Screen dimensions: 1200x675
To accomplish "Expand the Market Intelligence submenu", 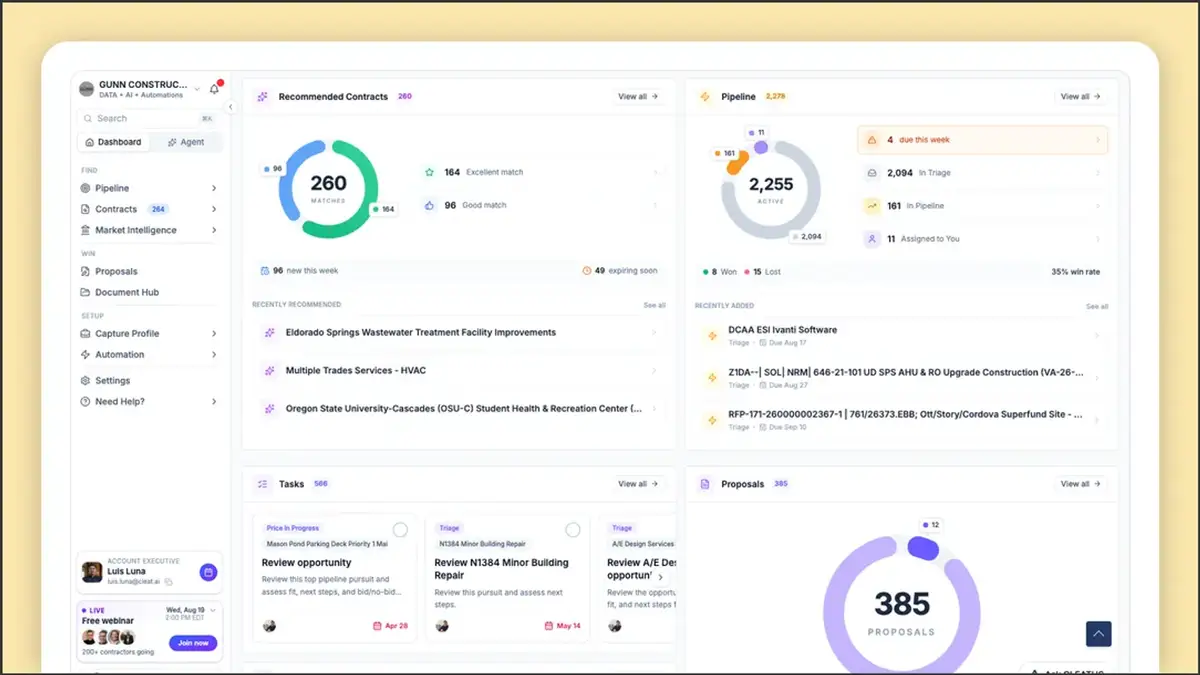I will 214,230.
